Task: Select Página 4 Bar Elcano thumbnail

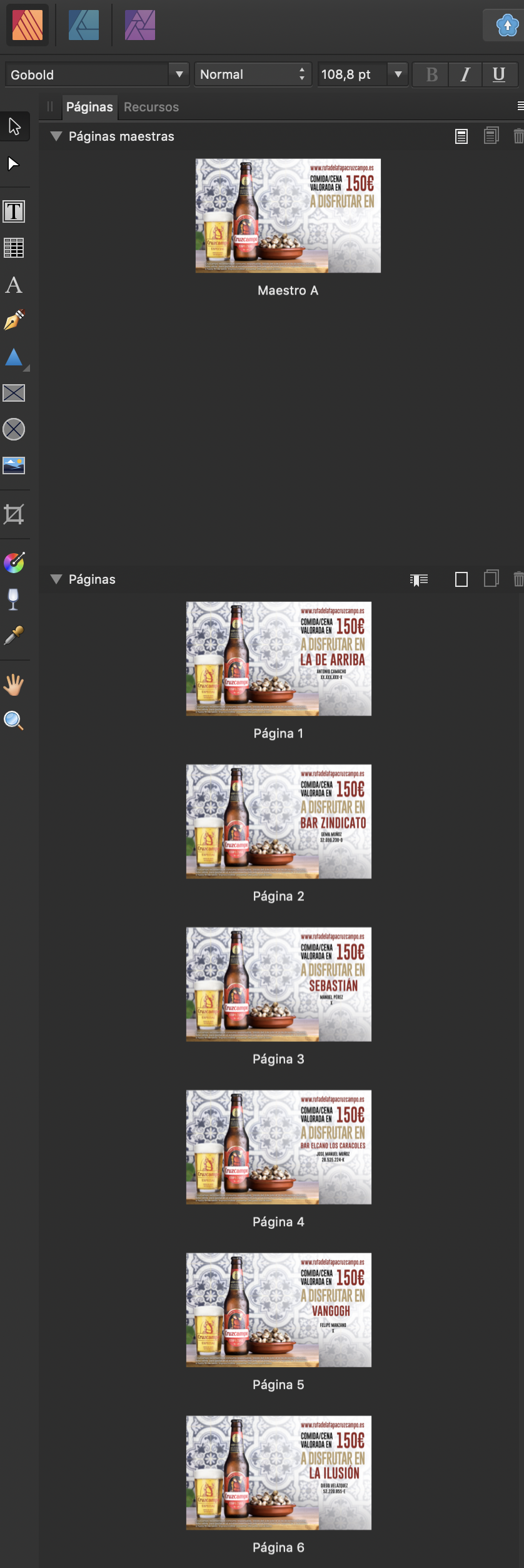Action: click(279, 1147)
